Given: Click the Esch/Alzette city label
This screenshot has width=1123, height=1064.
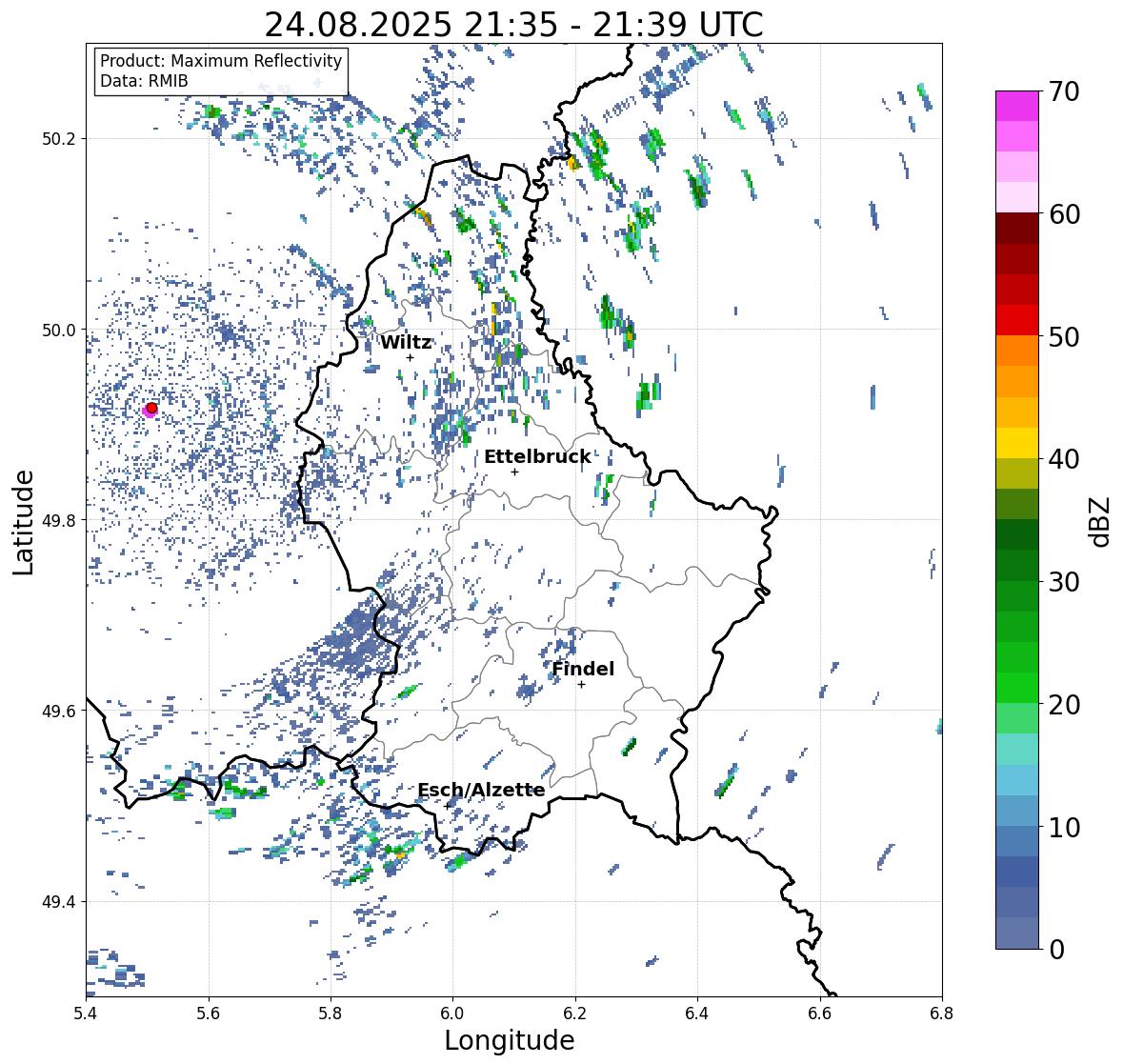Looking at the screenshot, I should pos(481,790).
